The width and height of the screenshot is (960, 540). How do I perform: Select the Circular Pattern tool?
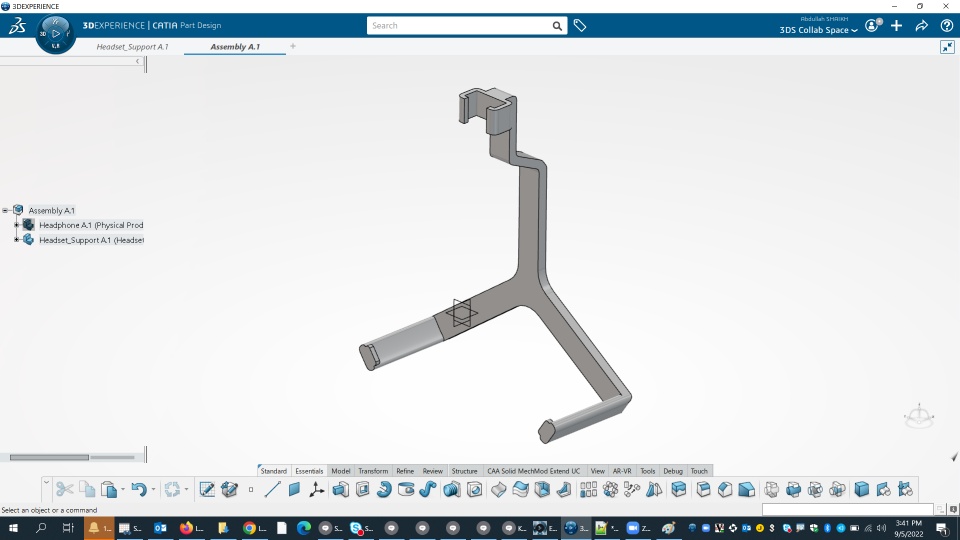coord(610,489)
